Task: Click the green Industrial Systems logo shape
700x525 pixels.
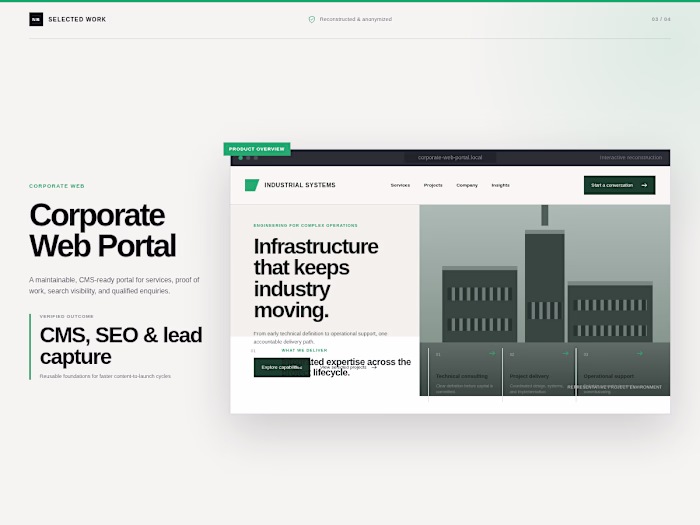Action: click(x=252, y=185)
